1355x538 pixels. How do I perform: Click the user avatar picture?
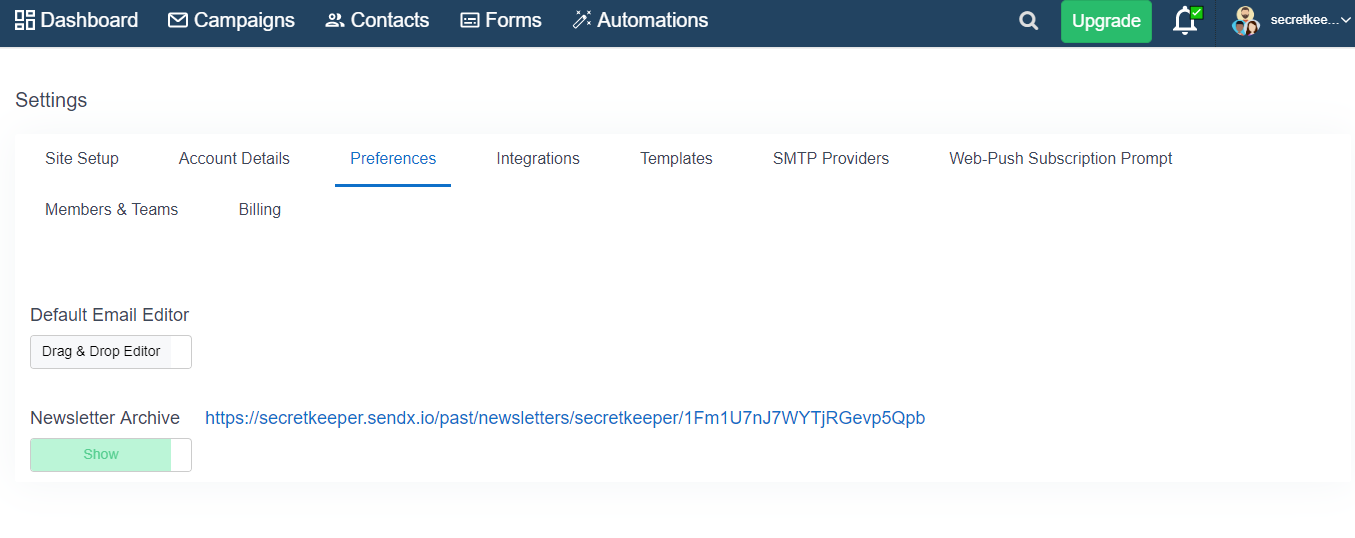click(1245, 21)
